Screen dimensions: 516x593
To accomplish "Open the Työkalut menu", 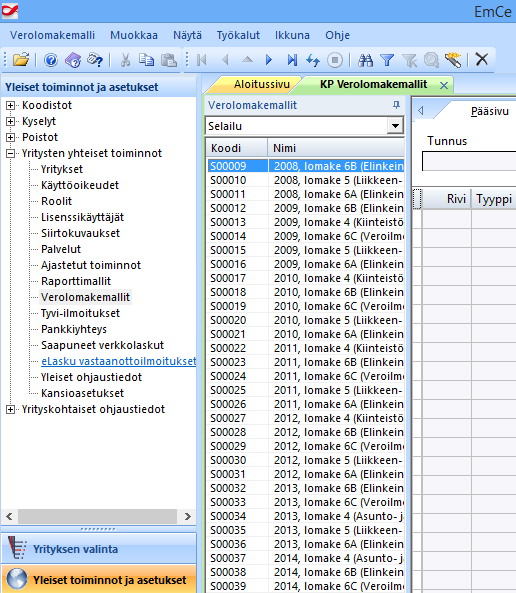I will click(238, 35).
